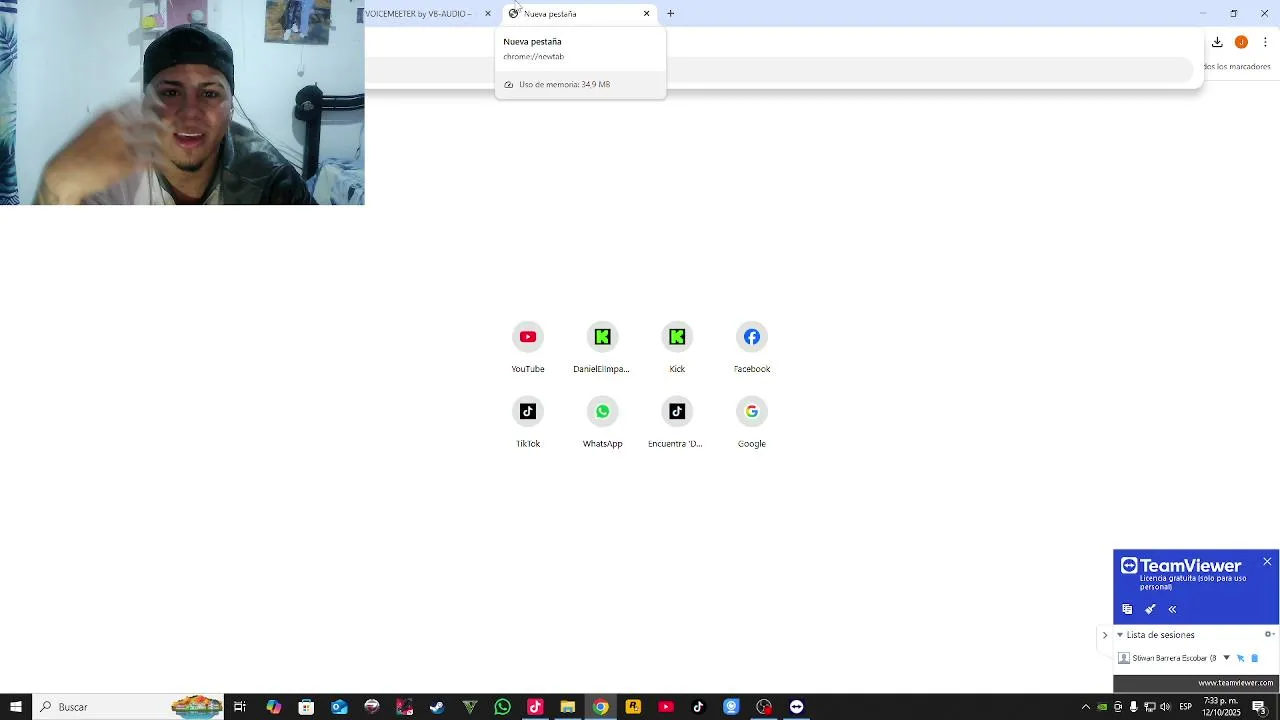Open Task View in taskbar
The height and width of the screenshot is (720, 1280).
coord(240,707)
